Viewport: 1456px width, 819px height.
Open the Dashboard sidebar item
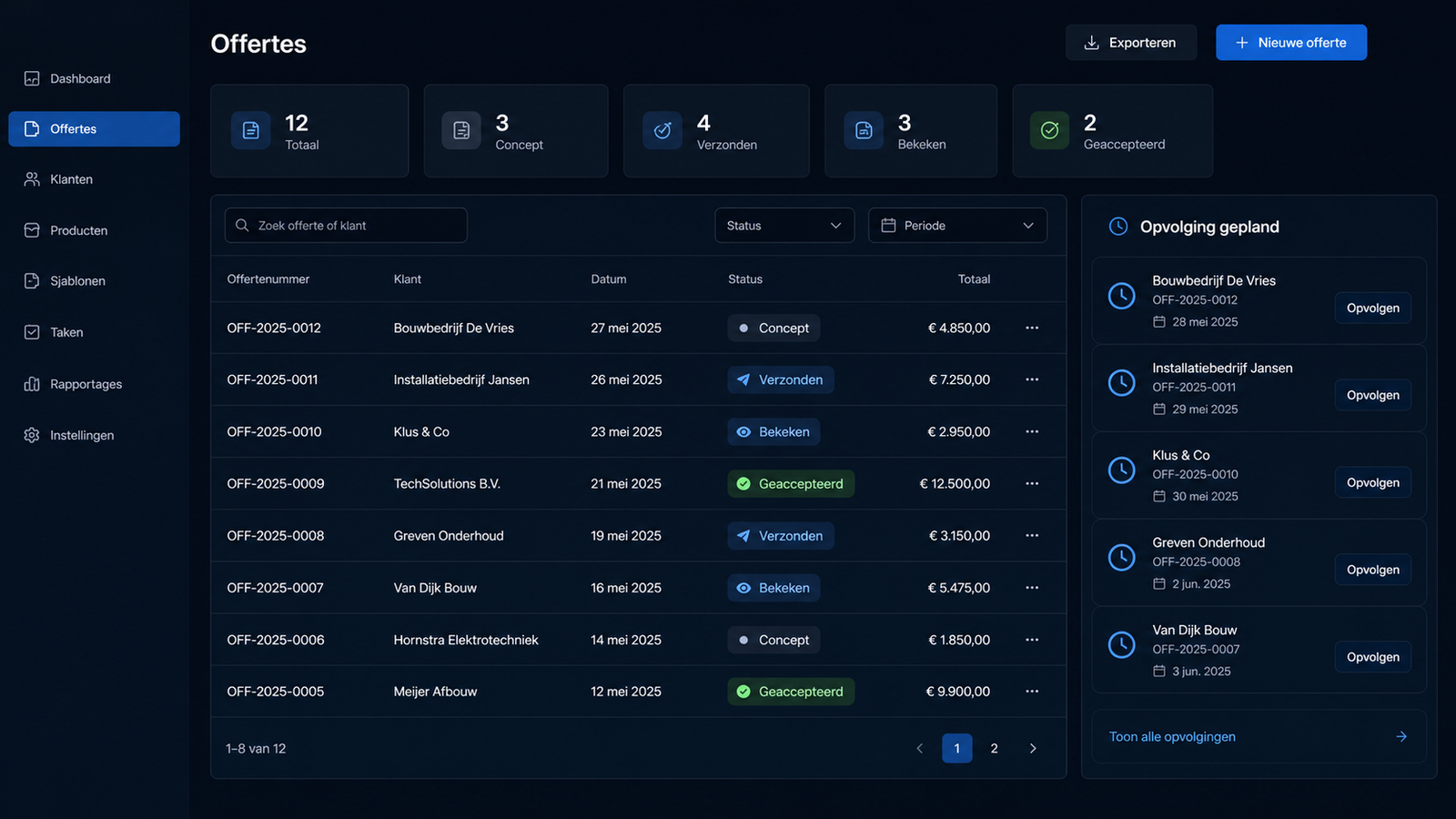(x=94, y=78)
